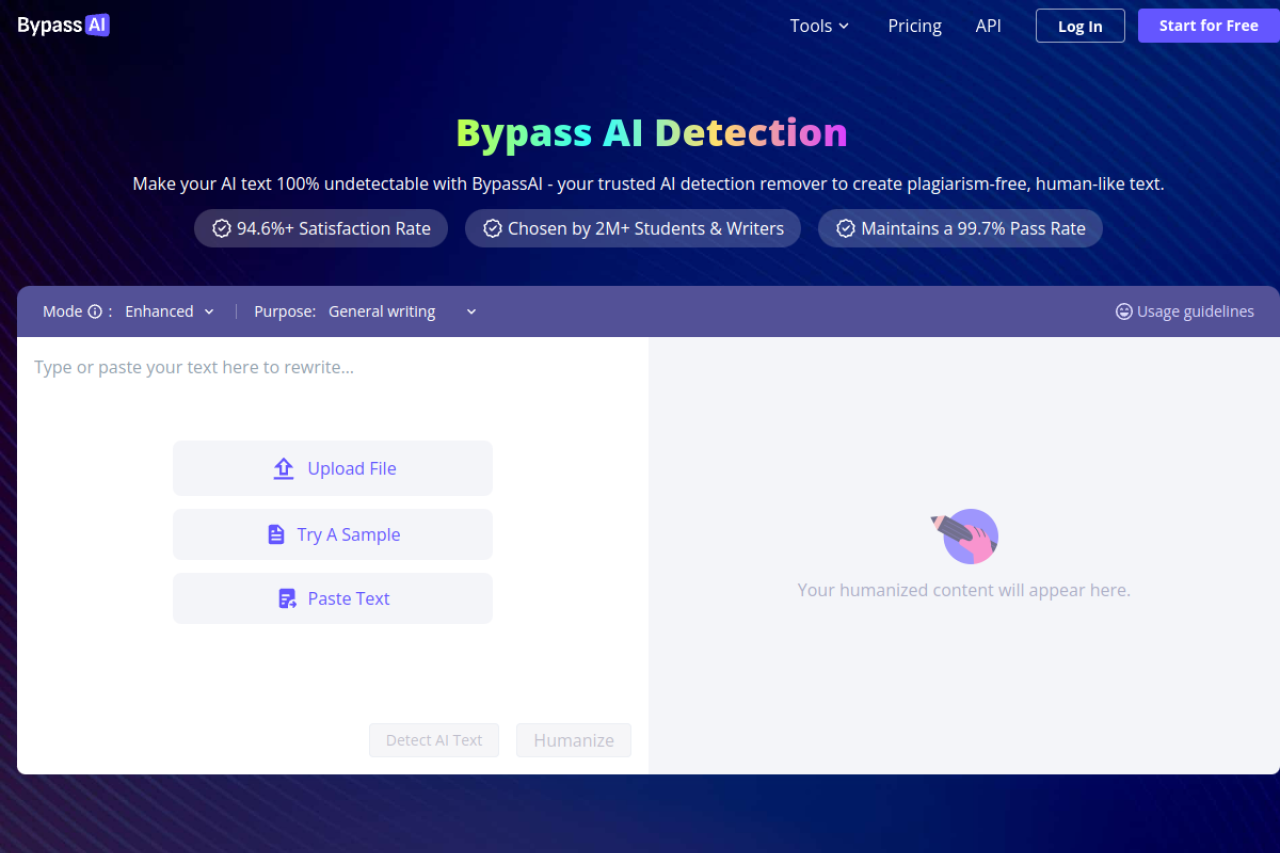Click the Mode info icon
The width and height of the screenshot is (1280, 853).
(95, 312)
